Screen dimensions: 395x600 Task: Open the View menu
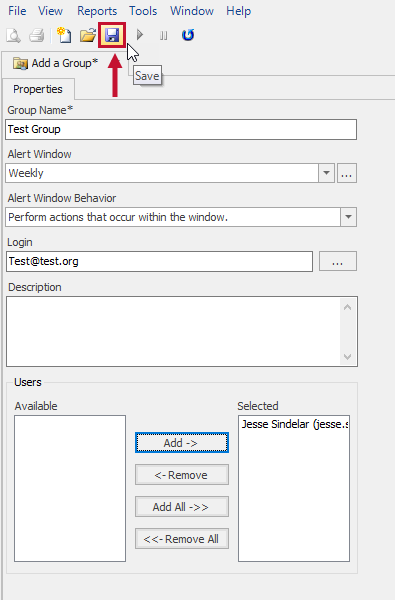(x=50, y=11)
